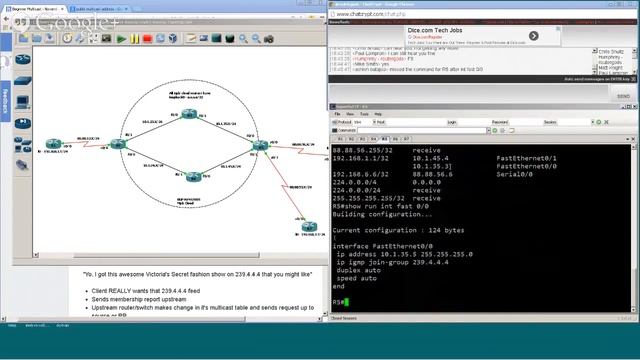Click the GNS3 save project icon

(x=50, y=39)
